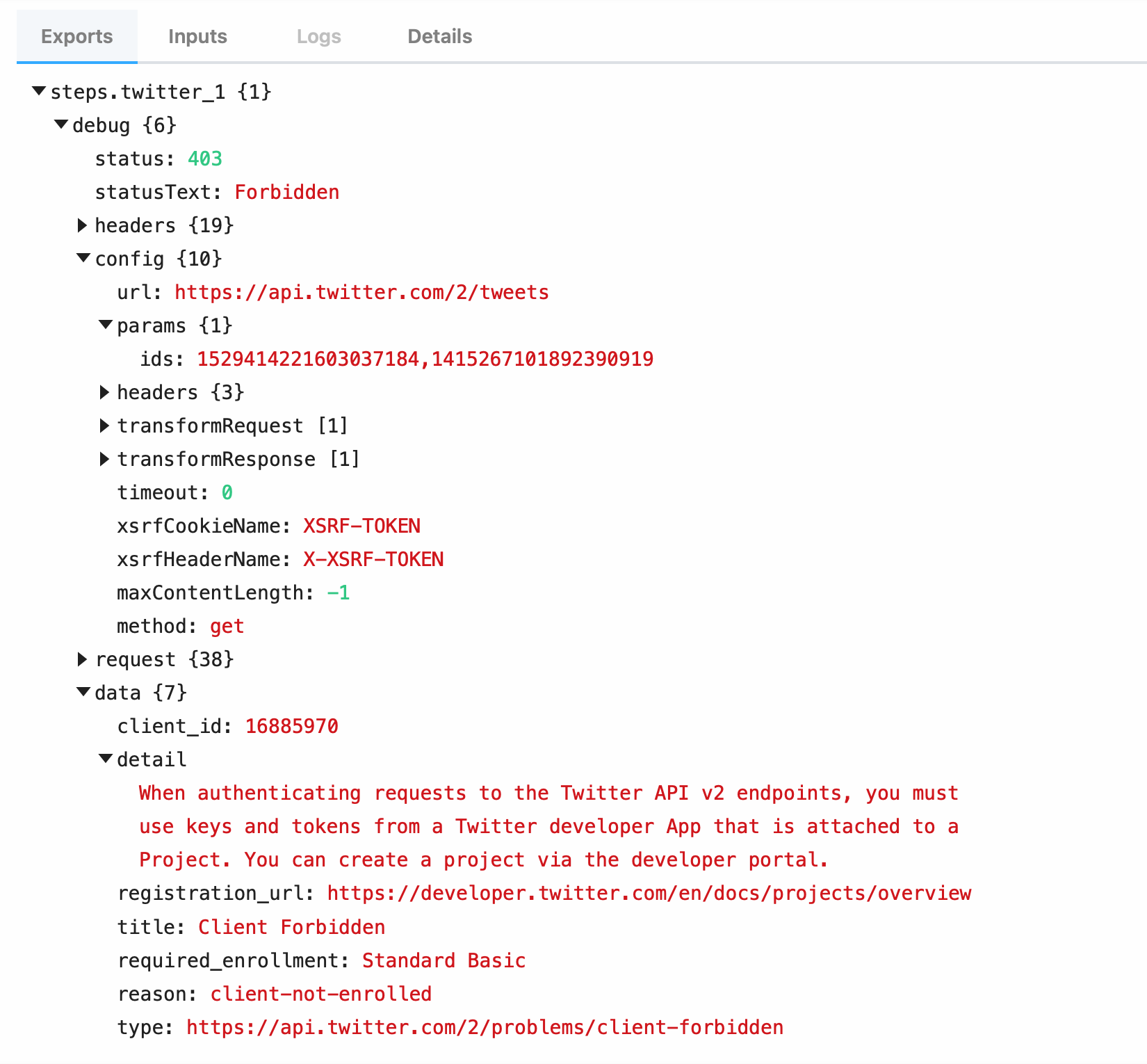The image size is (1147, 1064).
Task: Click the ids value with tweet IDs
Action: (425, 359)
